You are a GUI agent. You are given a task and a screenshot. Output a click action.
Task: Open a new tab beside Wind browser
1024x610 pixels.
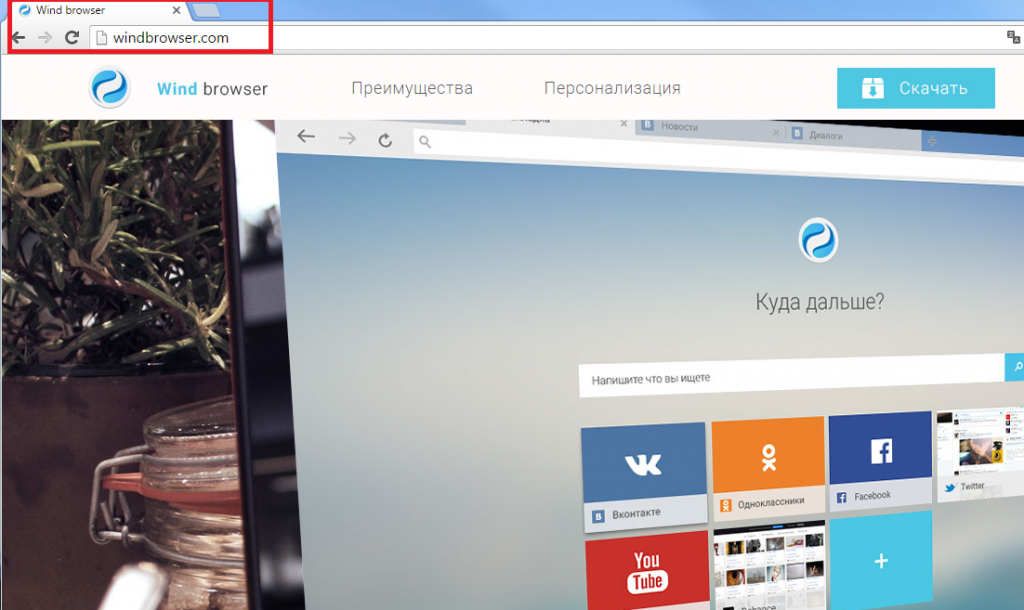click(x=206, y=11)
